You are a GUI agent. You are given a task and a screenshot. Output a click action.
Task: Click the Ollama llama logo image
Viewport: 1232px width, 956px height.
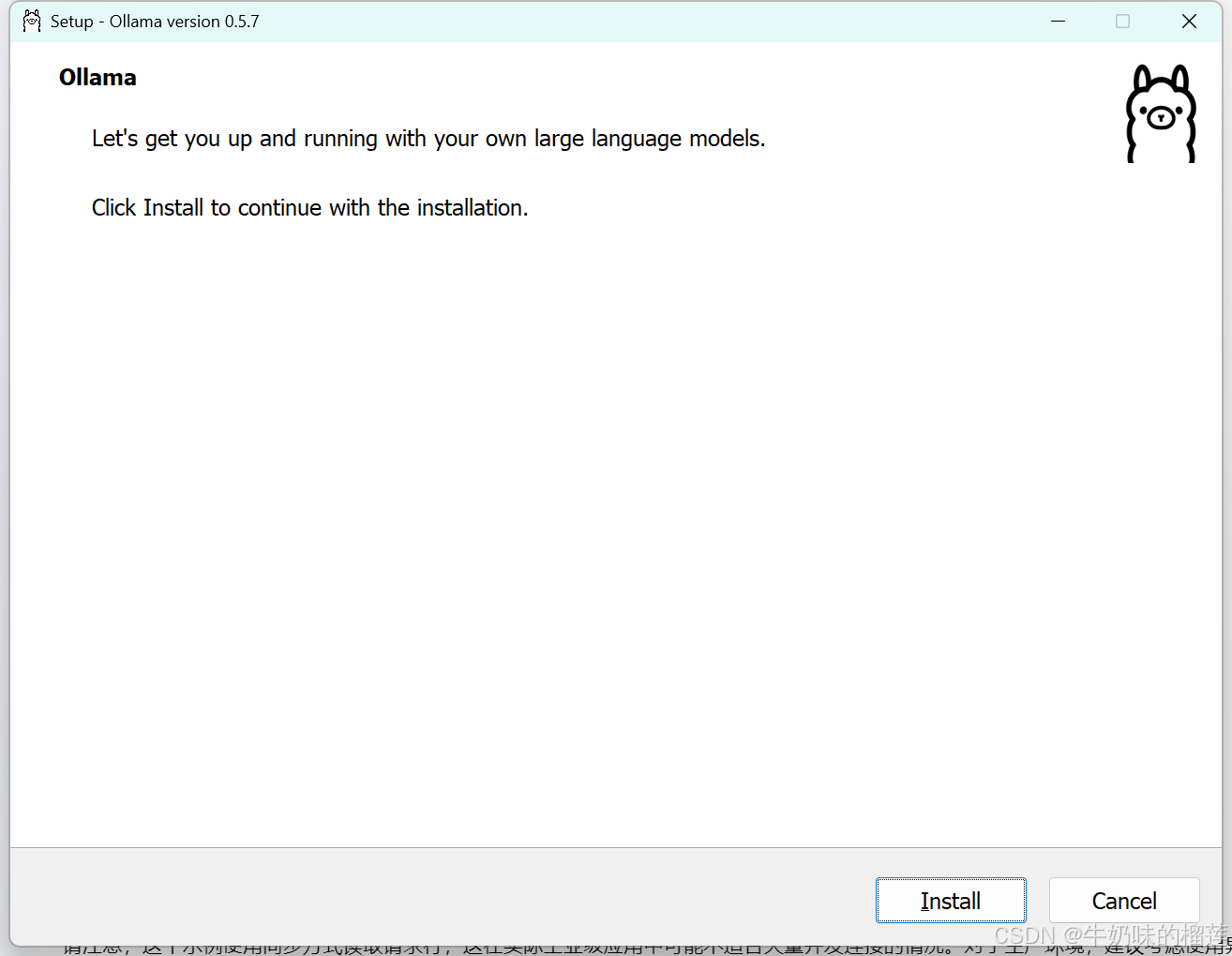pos(1161,114)
